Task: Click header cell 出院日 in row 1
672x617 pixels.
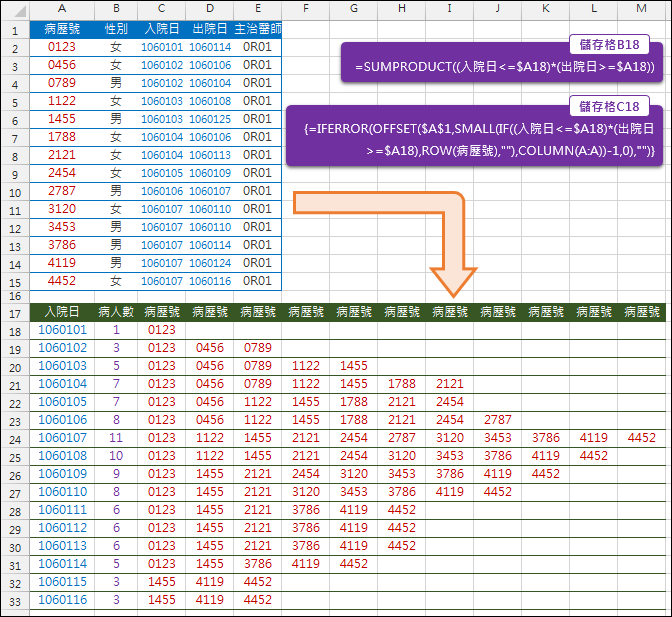Action: [x=210, y=29]
